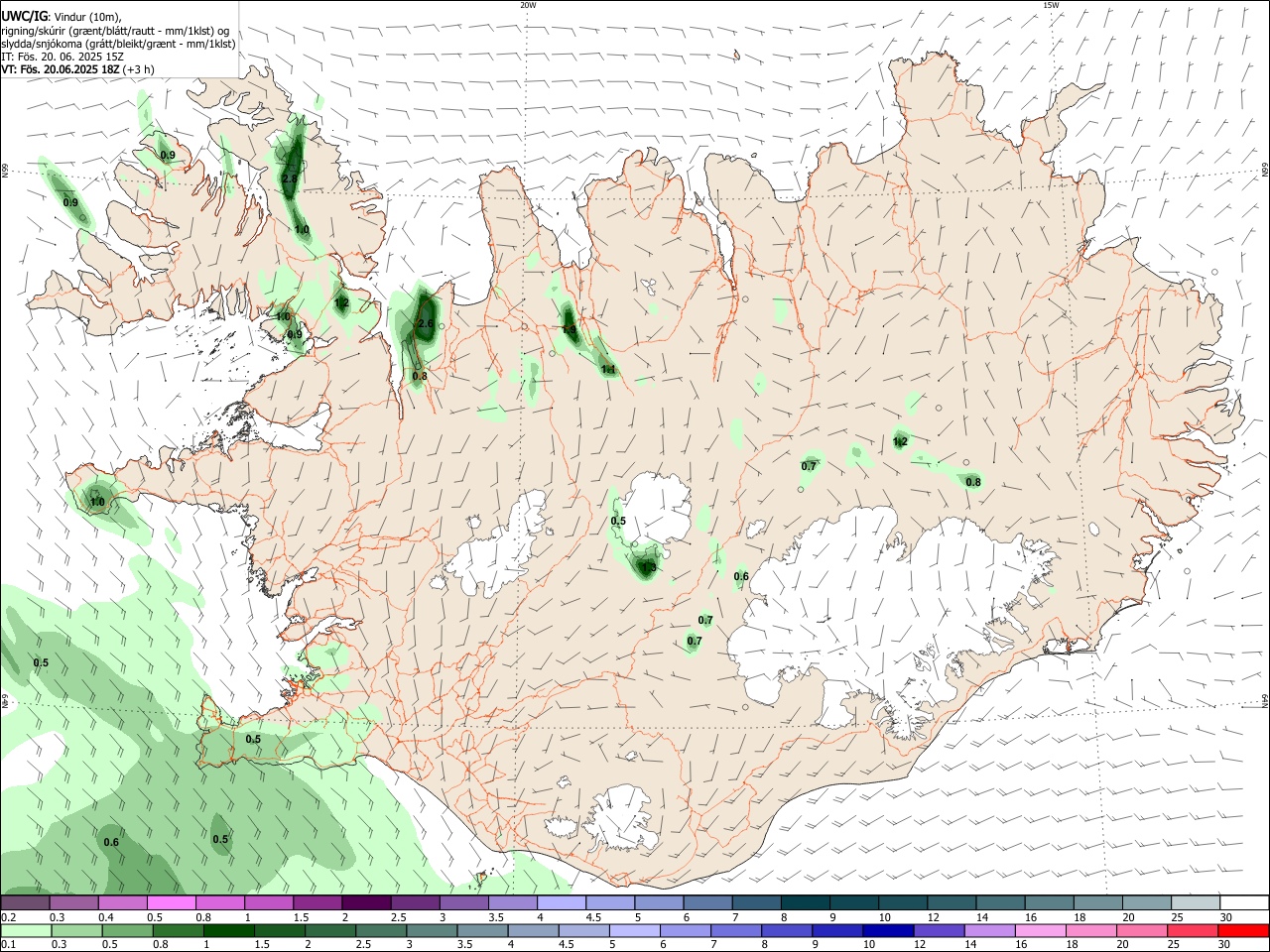Pick the dark mauve 0.2–0.3 snow swatch
Screen dimensions: 1270x952
(x=25, y=903)
